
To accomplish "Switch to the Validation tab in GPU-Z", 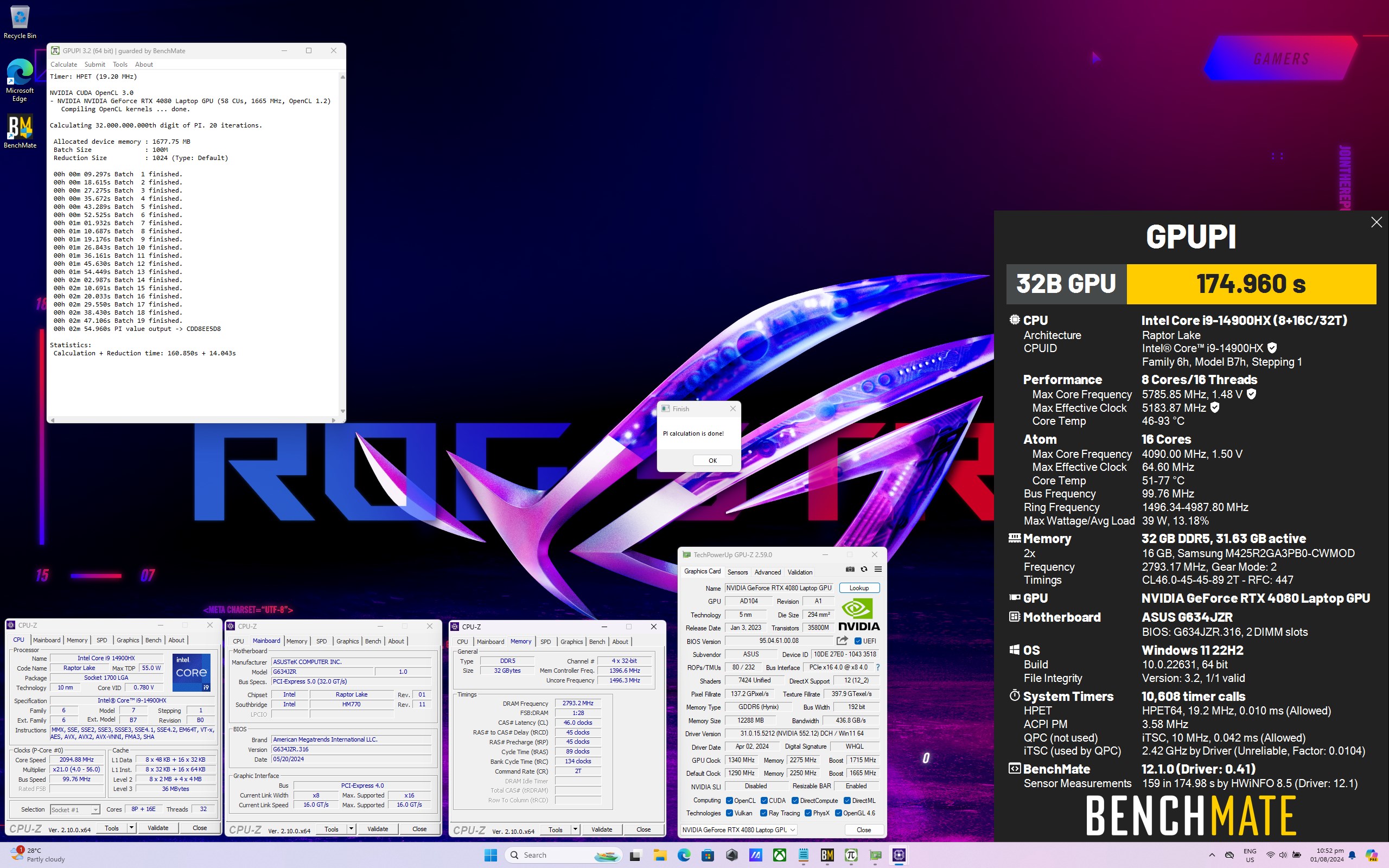I will point(800,572).
